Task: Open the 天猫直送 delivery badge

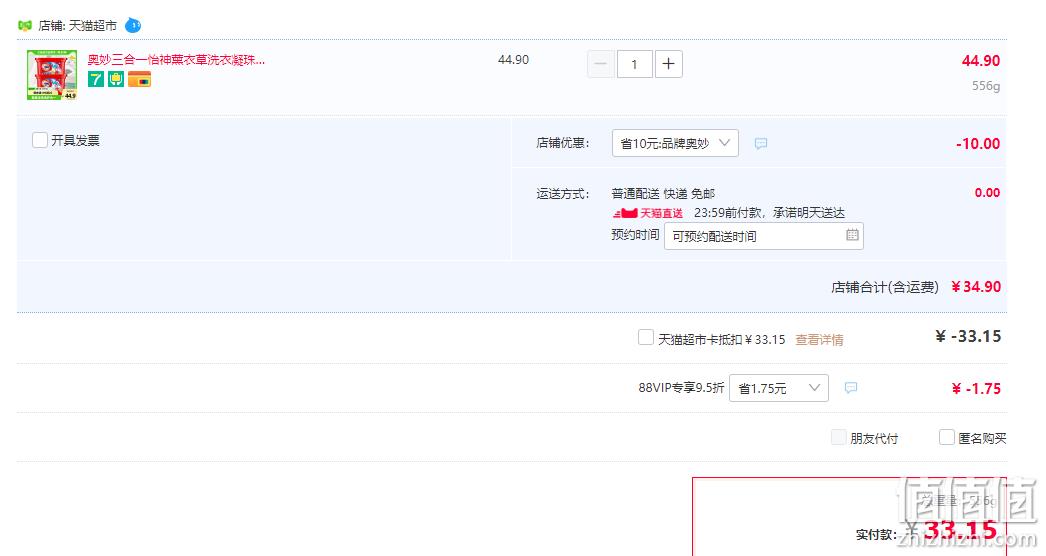Action: tap(648, 213)
